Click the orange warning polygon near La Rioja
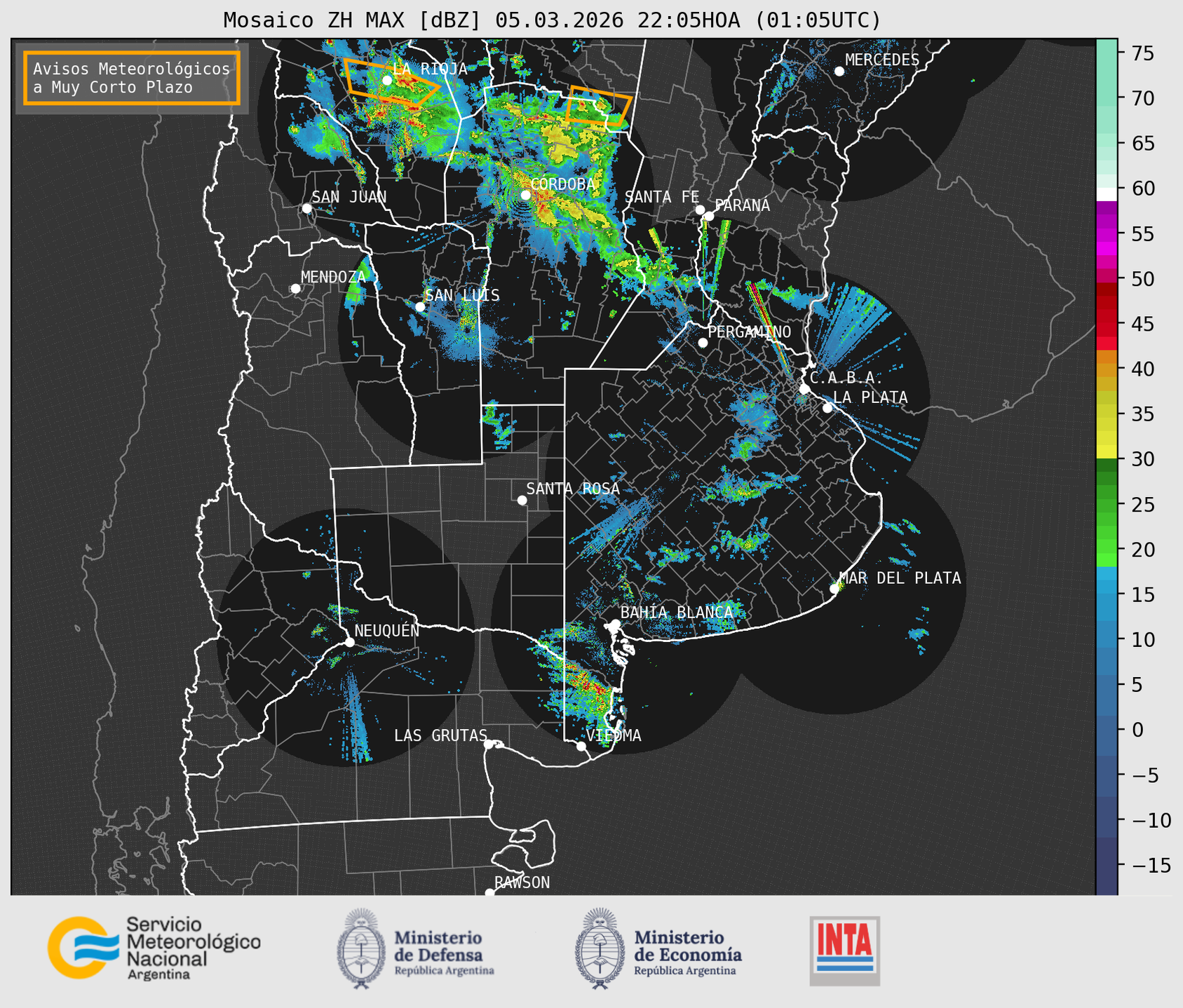Screen dimensions: 1183x1008 391,83
